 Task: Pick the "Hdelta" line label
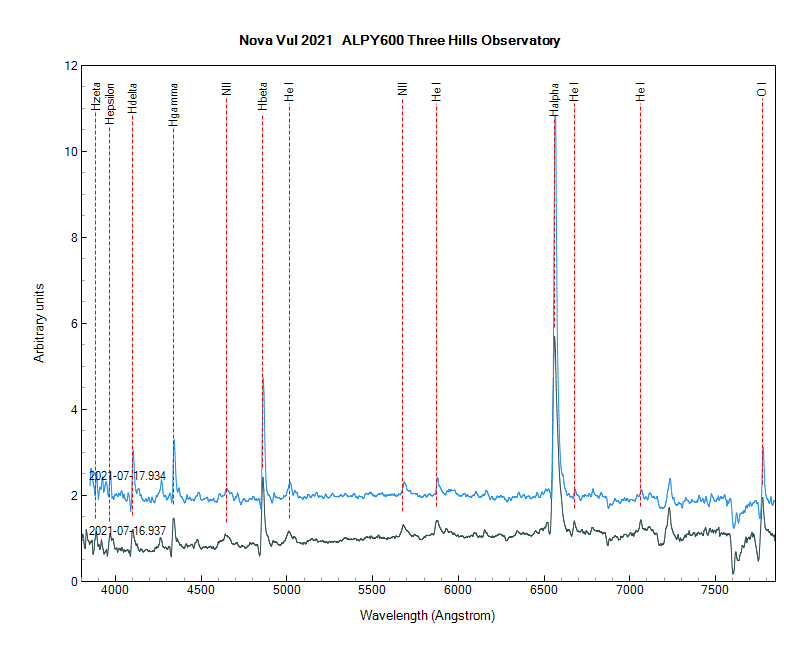tap(133, 98)
